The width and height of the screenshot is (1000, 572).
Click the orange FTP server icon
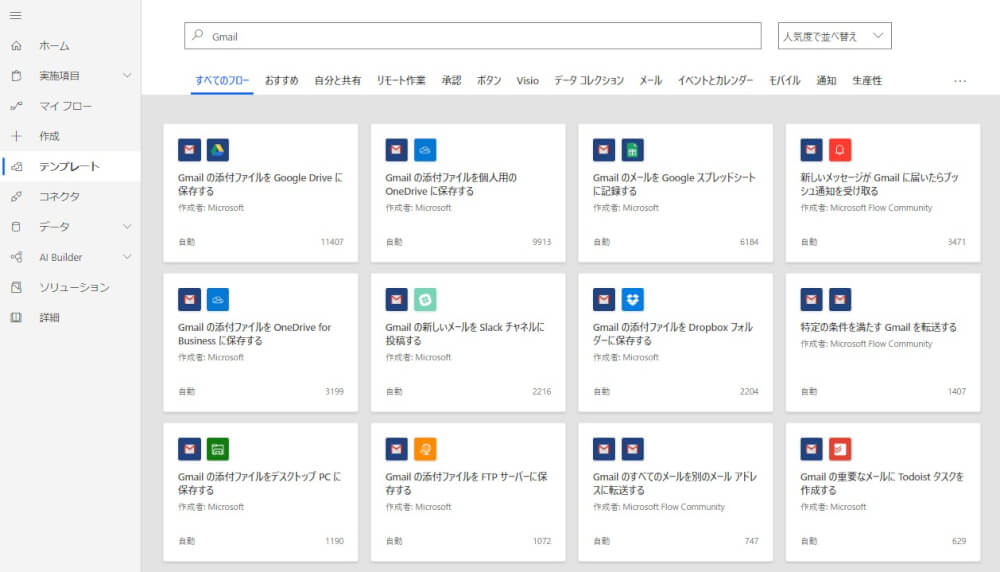[x=425, y=449]
